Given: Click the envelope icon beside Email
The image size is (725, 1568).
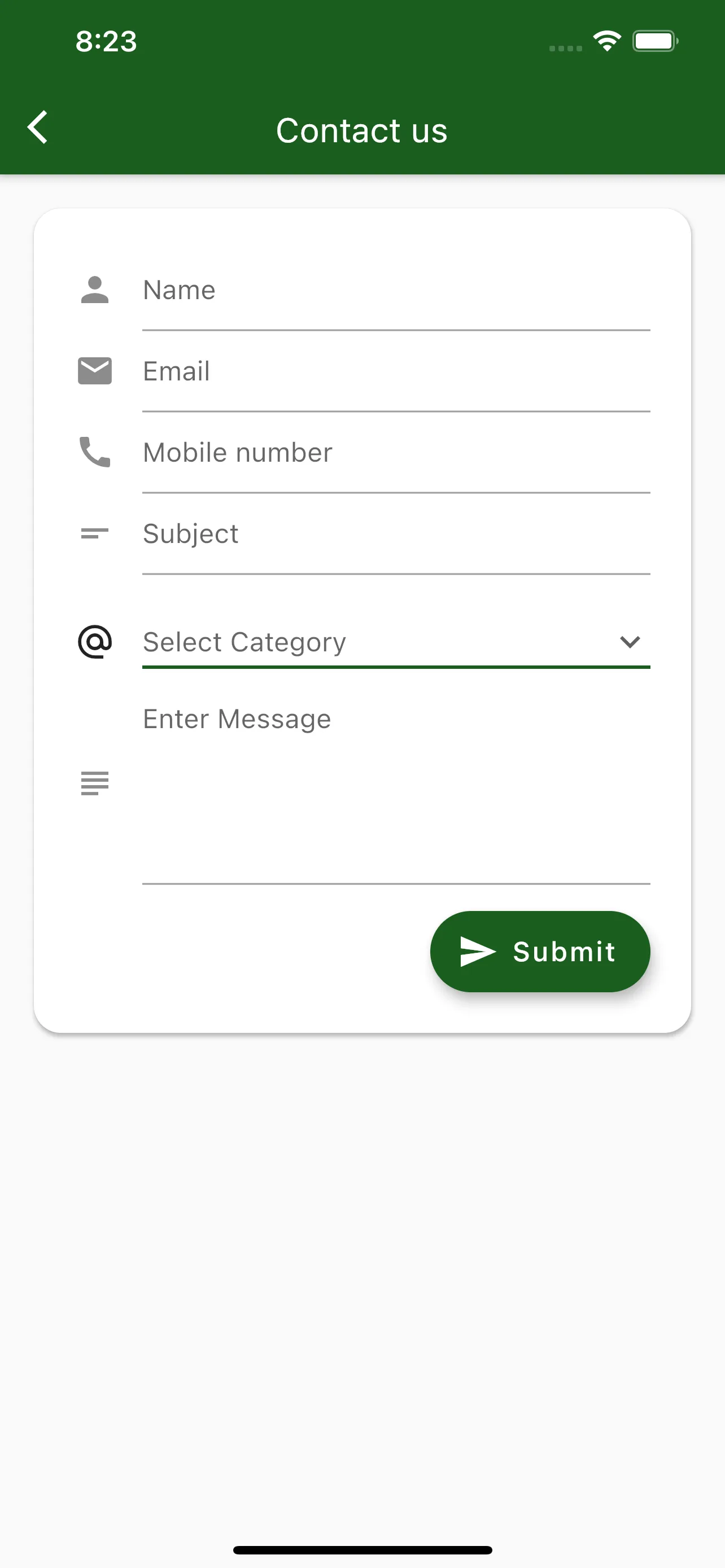Looking at the screenshot, I should click(95, 371).
